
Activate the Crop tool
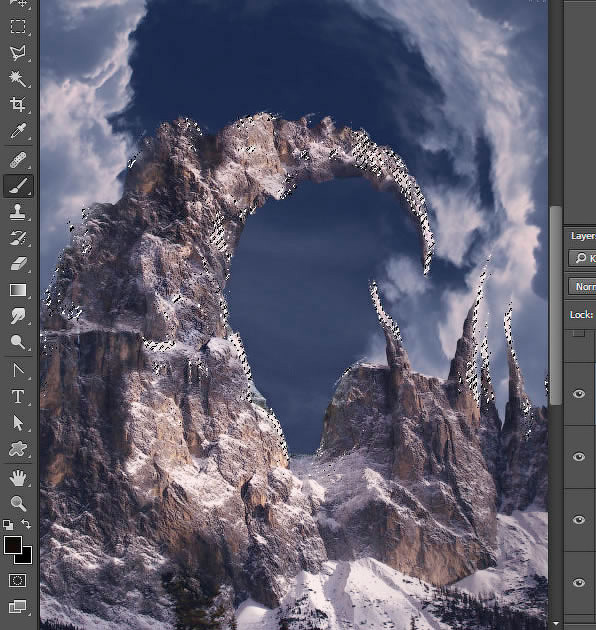click(x=18, y=104)
